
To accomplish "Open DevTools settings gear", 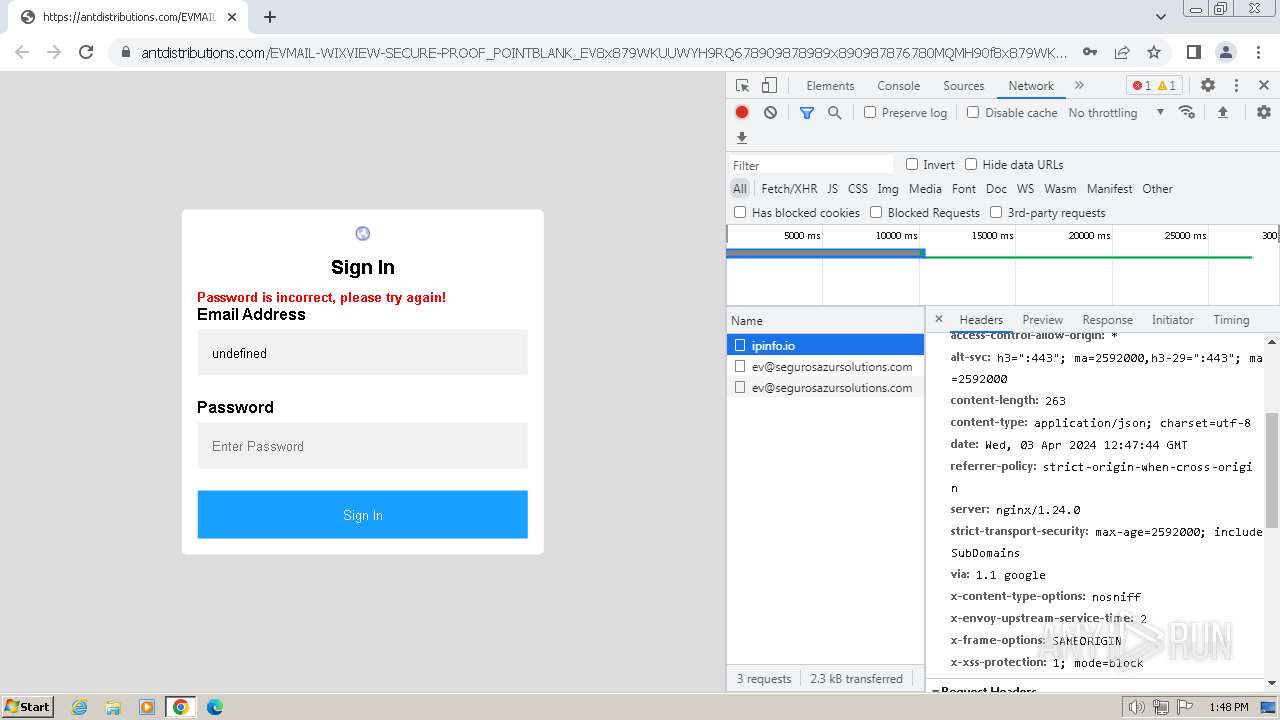I will click(x=1208, y=86).
